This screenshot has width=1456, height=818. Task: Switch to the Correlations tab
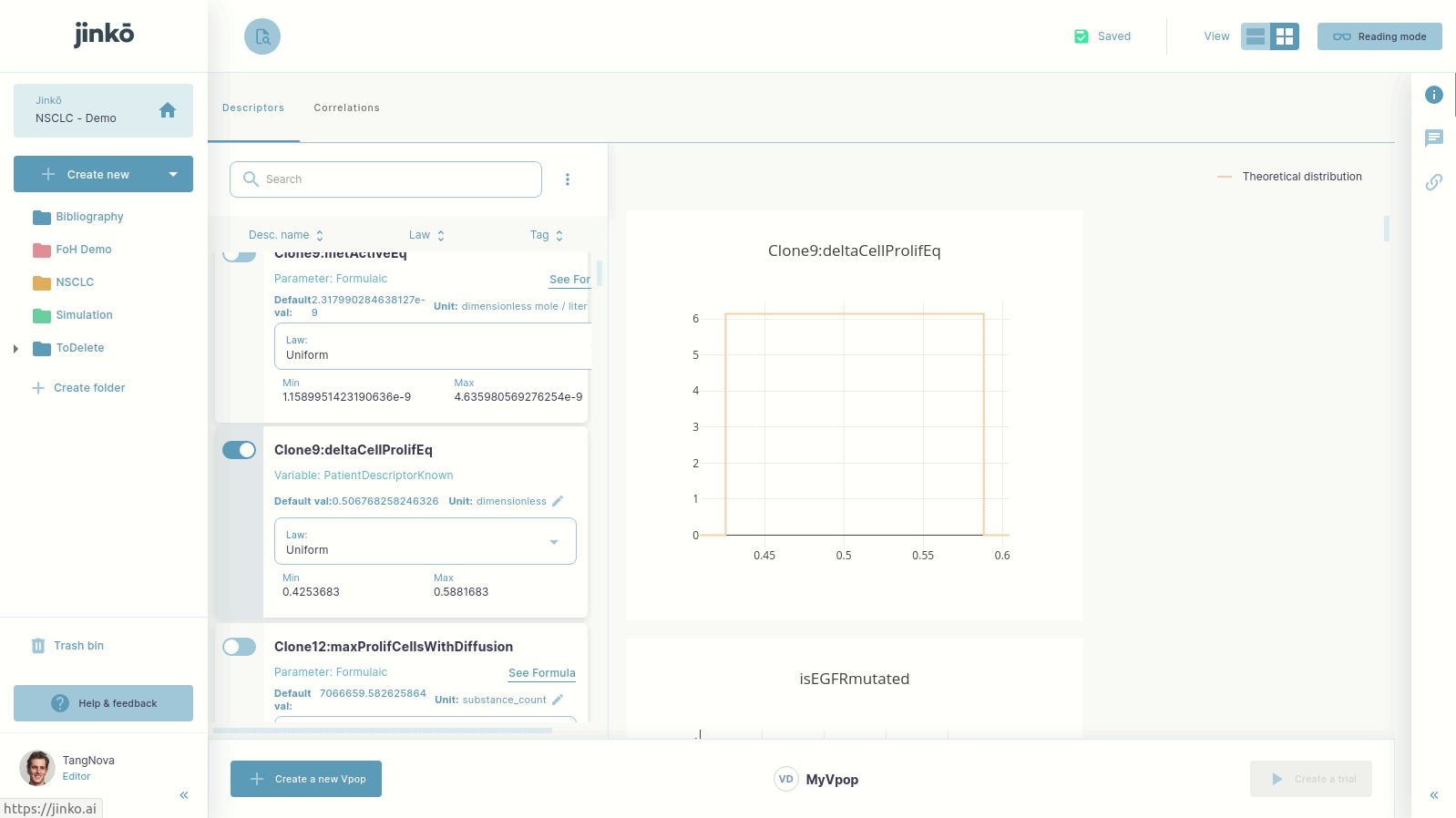(x=346, y=107)
